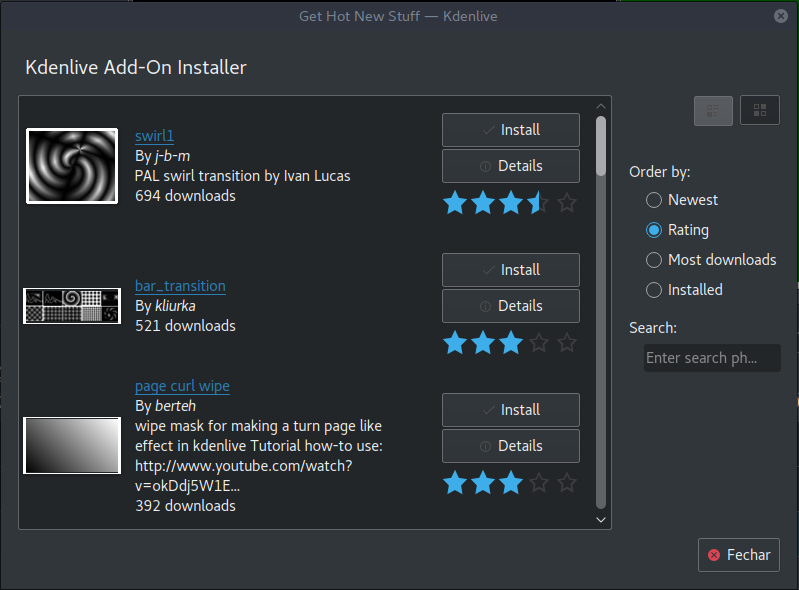Open the bar_transition preview thumbnail
799x590 pixels.
coord(72,306)
